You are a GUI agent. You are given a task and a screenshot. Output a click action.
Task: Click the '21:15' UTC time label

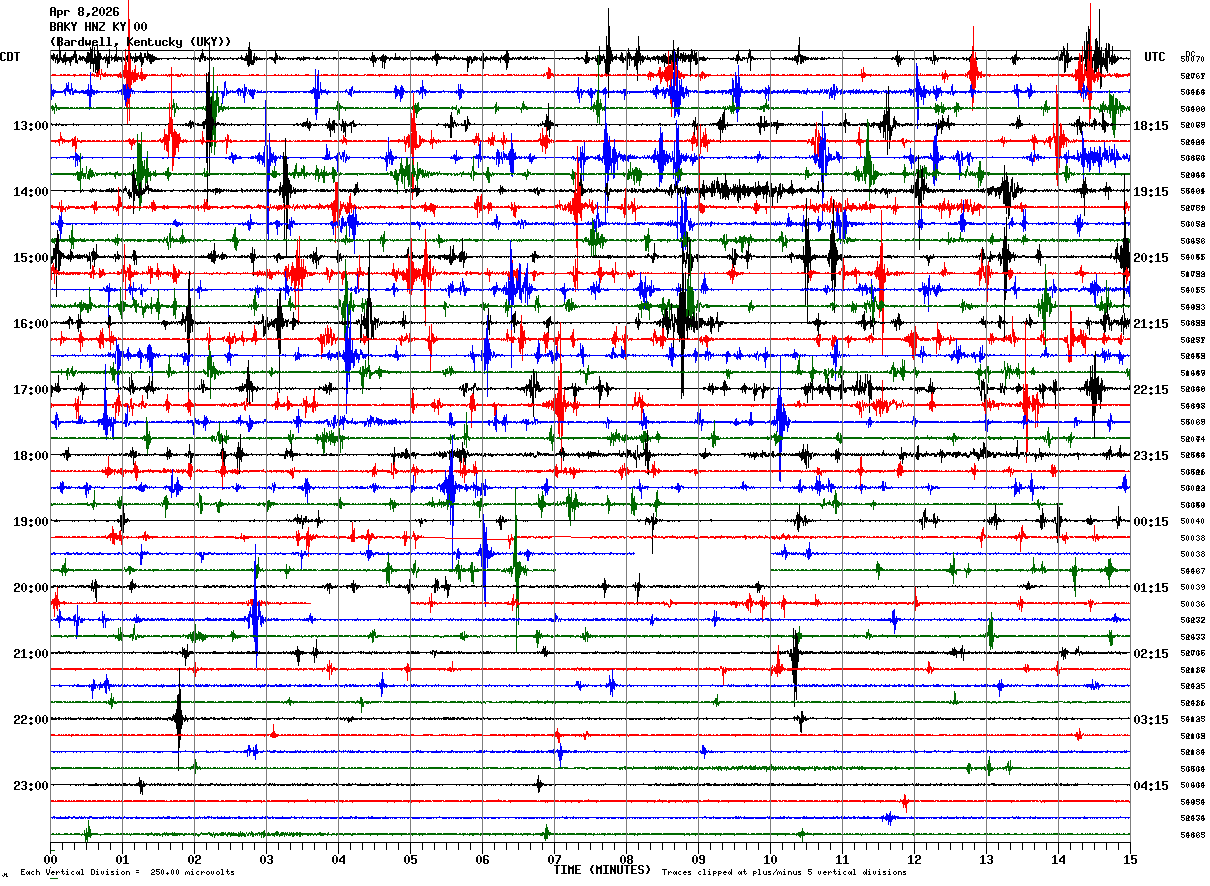pyautogui.click(x=1151, y=324)
